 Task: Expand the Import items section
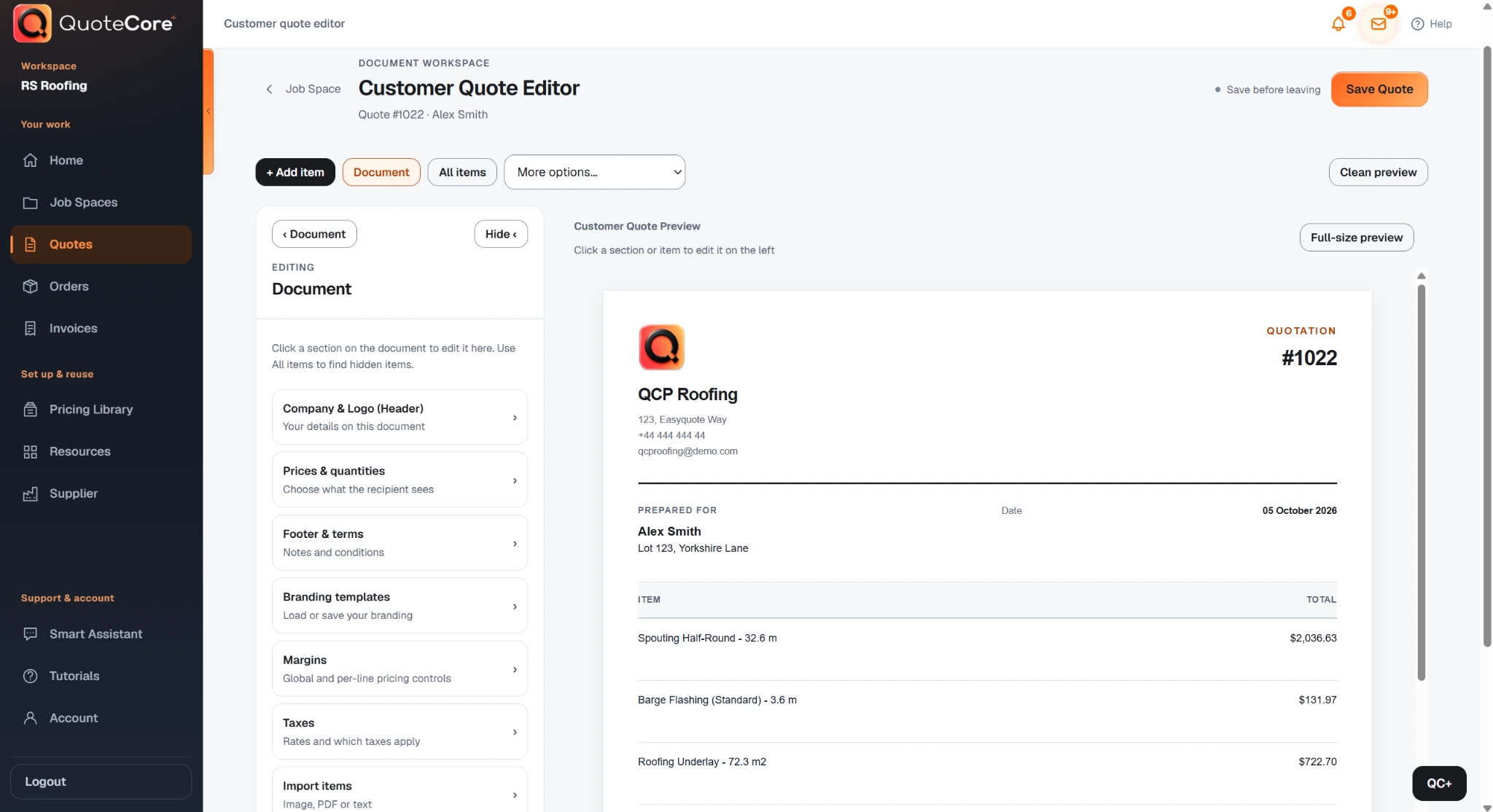click(x=399, y=790)
